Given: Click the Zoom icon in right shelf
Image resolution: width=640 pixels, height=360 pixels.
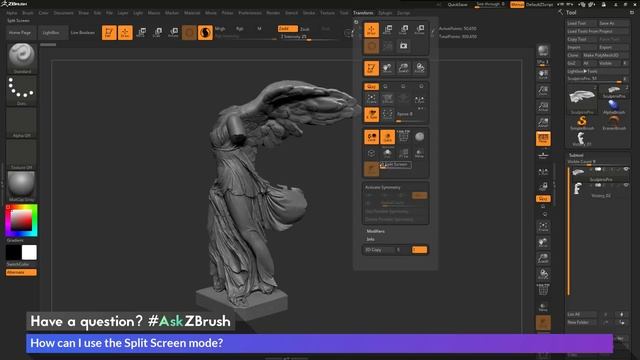Looking at the screenshot, I should tap(543, 91).
